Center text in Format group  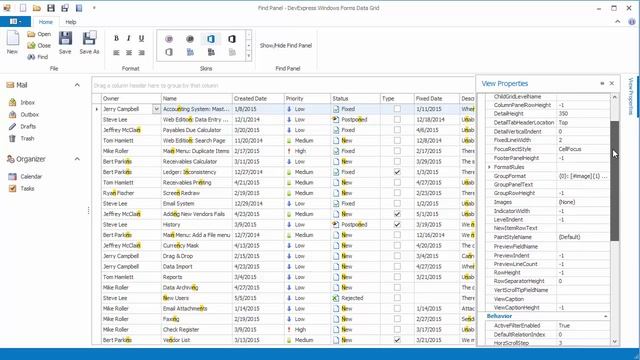pos(129,53)
